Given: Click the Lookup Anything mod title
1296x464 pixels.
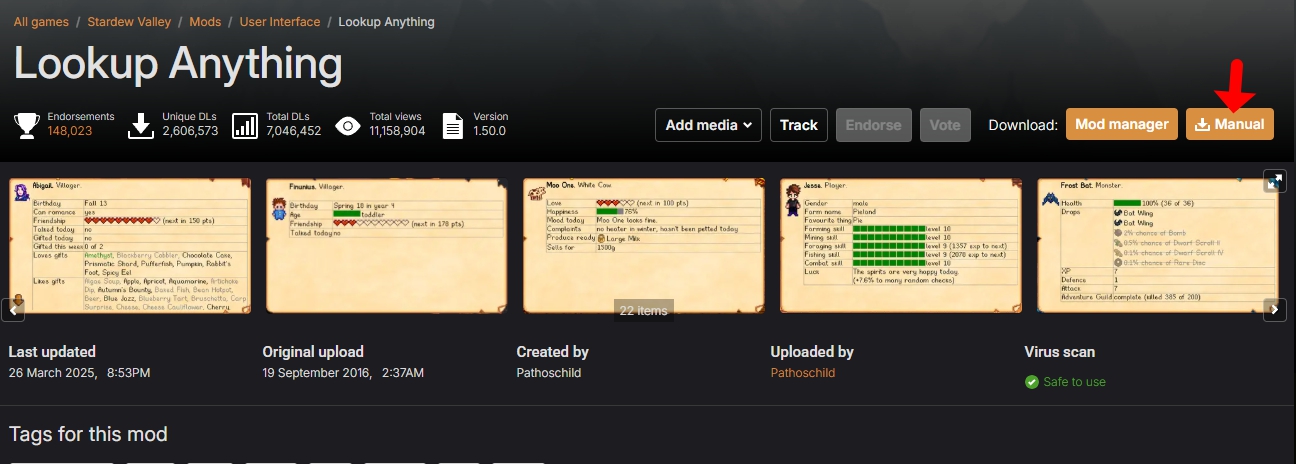Looking at the screenshot, I should pyautogui.click(x=178, y=65).
